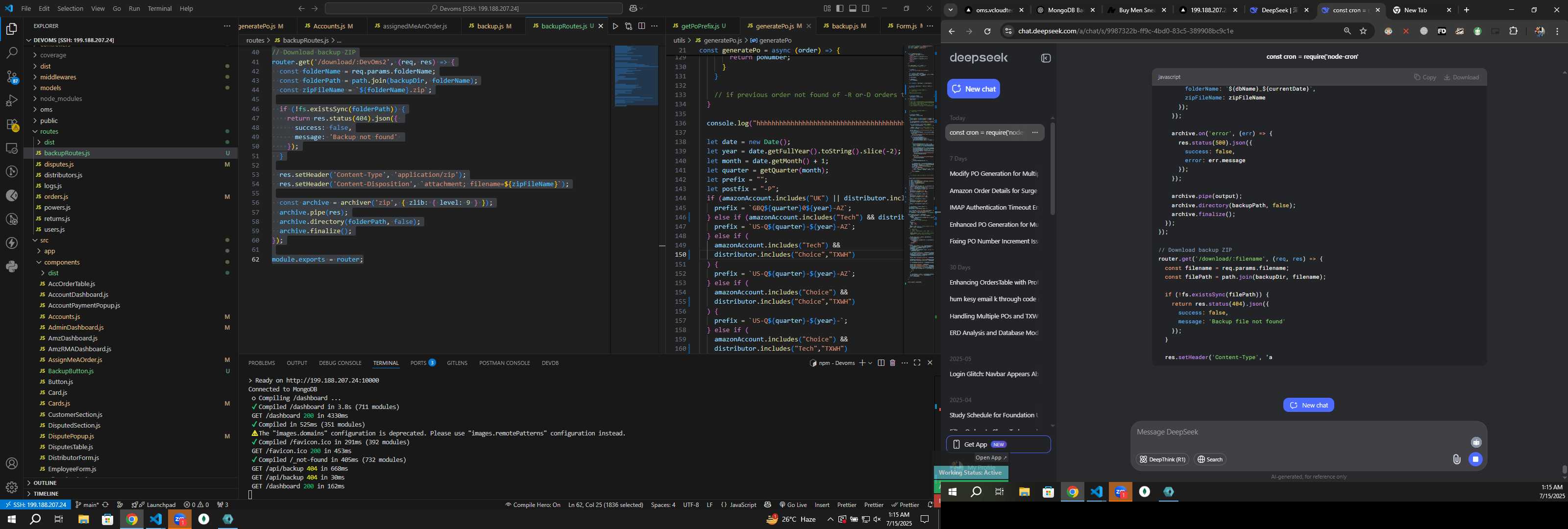This screenshot has height=529, width=1568.
Task: Open the new terminal launch profile dropdown
Action: point(870,363)
